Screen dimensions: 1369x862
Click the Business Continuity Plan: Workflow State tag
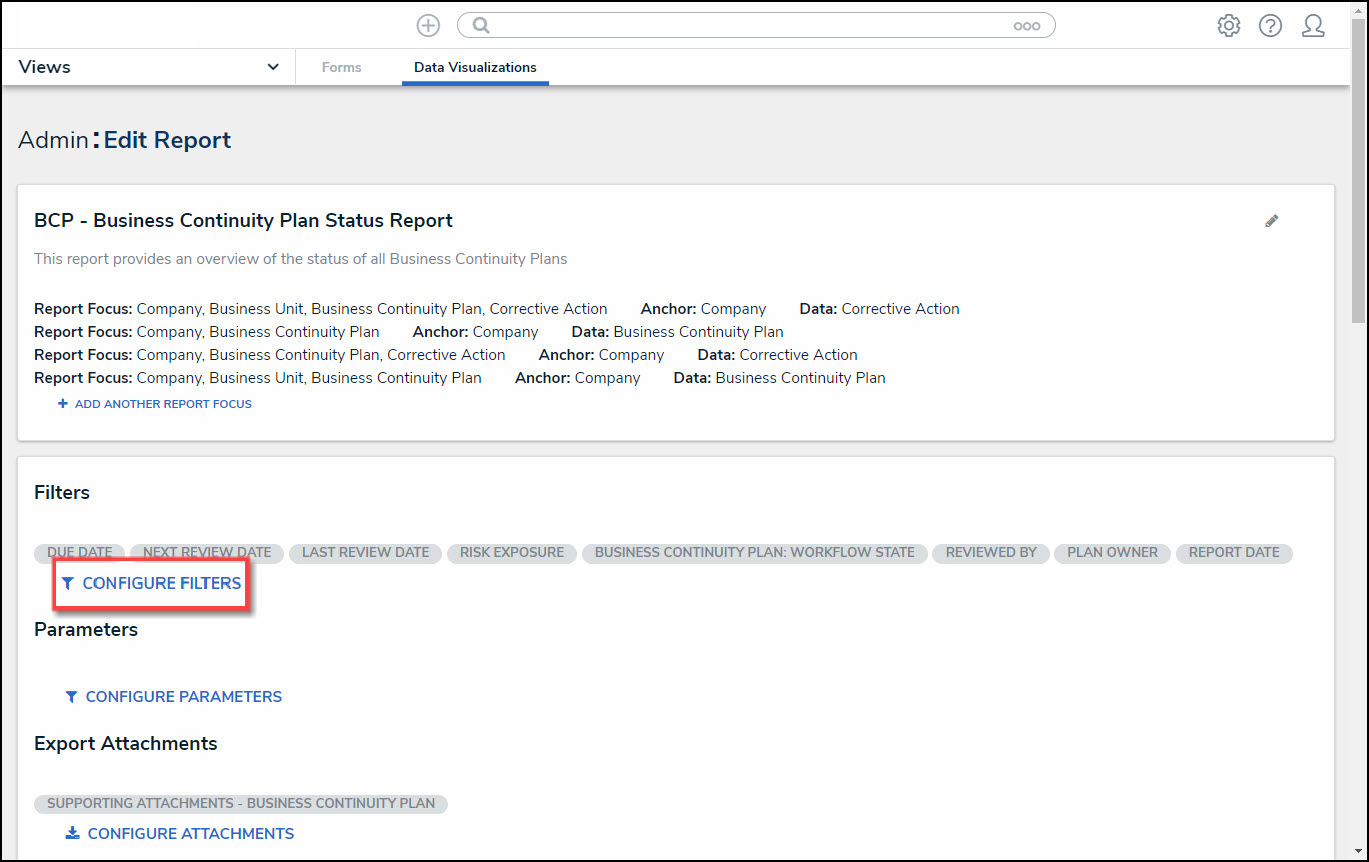pos(755,553)
